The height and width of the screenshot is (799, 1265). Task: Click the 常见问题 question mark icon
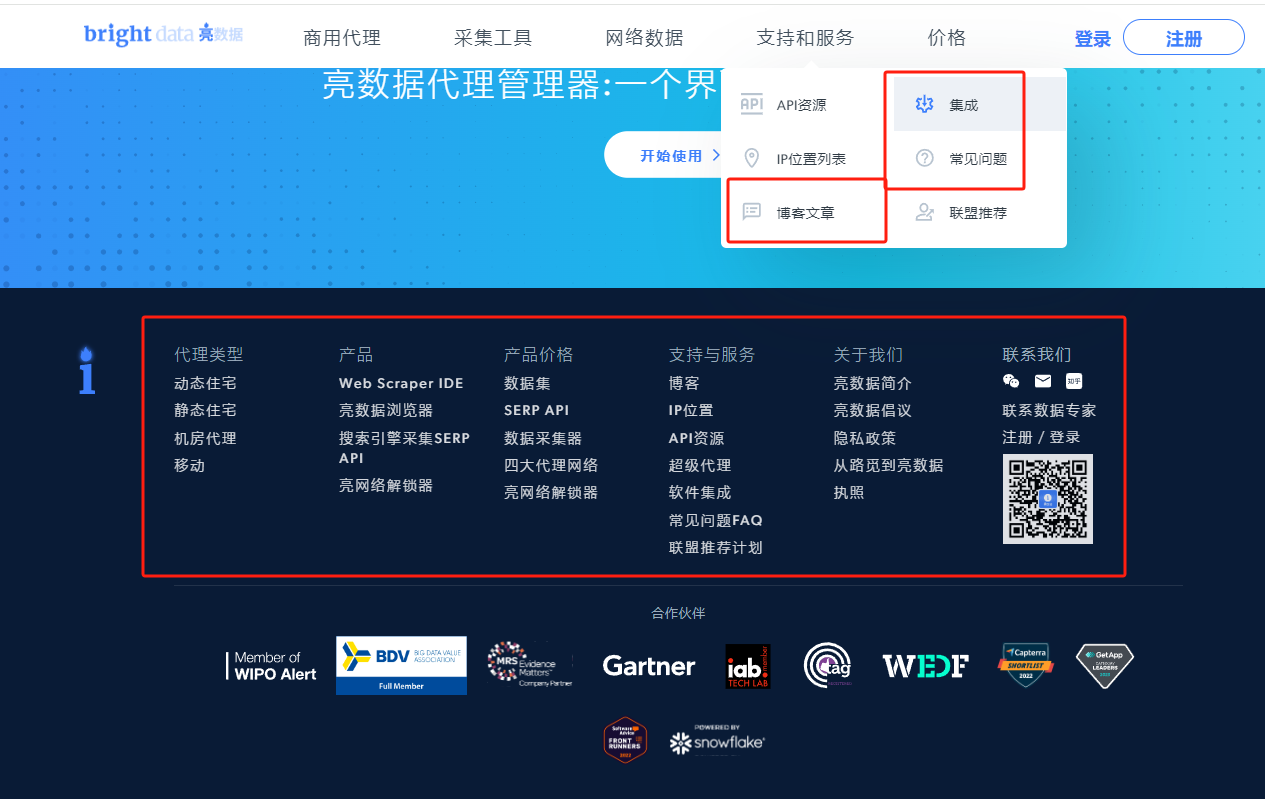click(924, 158)
